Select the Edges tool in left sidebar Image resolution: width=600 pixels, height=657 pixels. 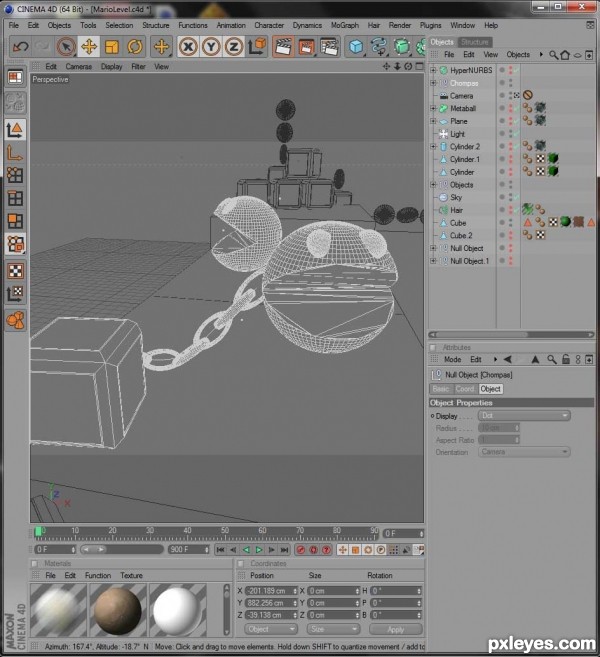(15, 198)
